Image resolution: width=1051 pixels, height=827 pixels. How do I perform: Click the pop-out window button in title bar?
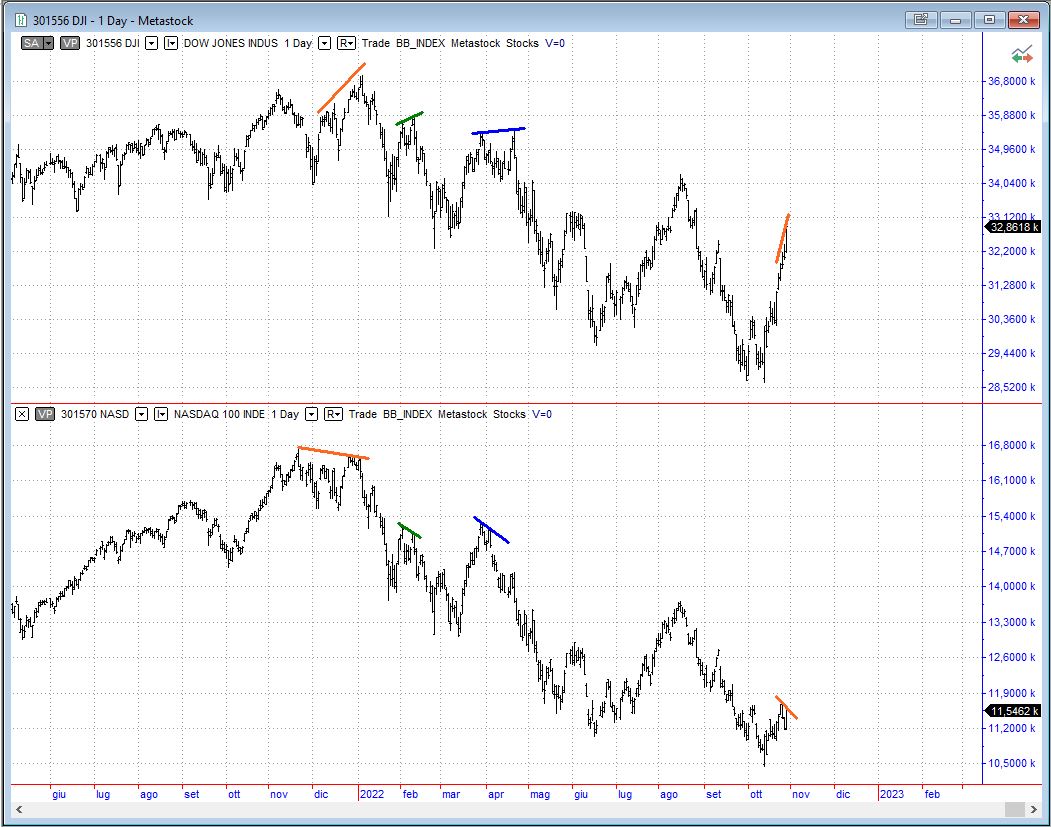921,19
